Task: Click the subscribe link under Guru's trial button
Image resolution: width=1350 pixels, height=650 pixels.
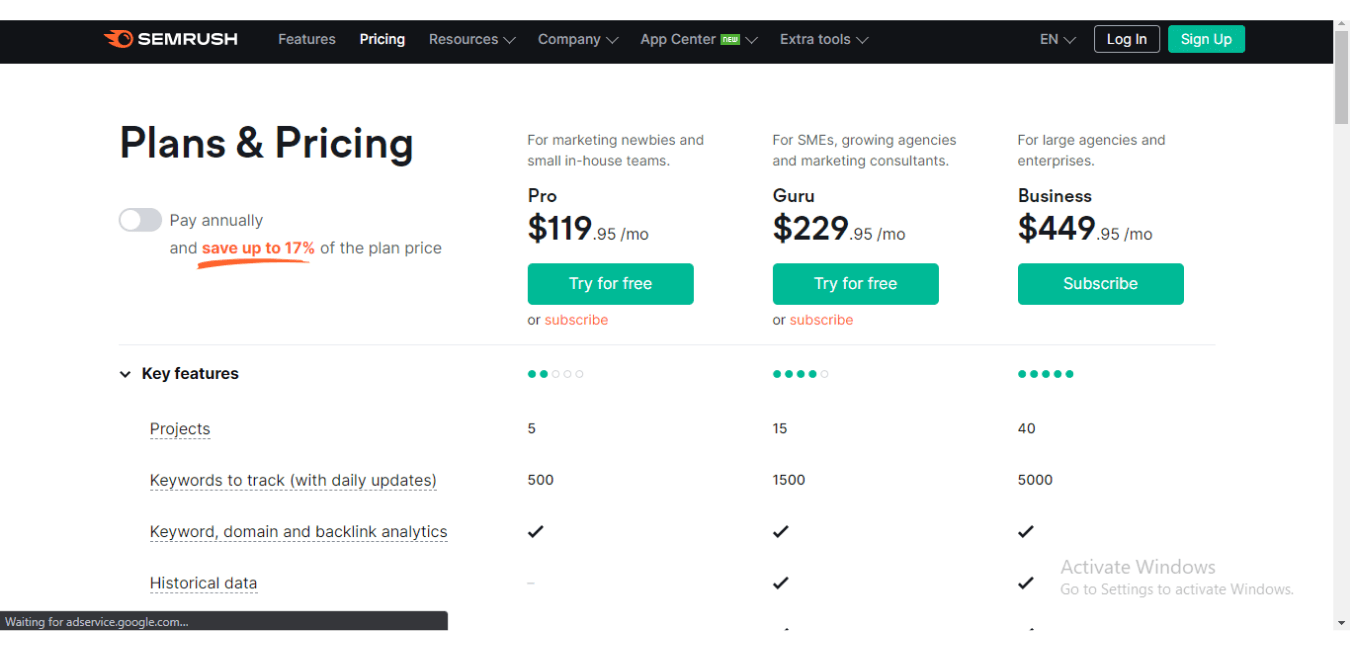Action: pyautogui.click(x=821, y=319)
